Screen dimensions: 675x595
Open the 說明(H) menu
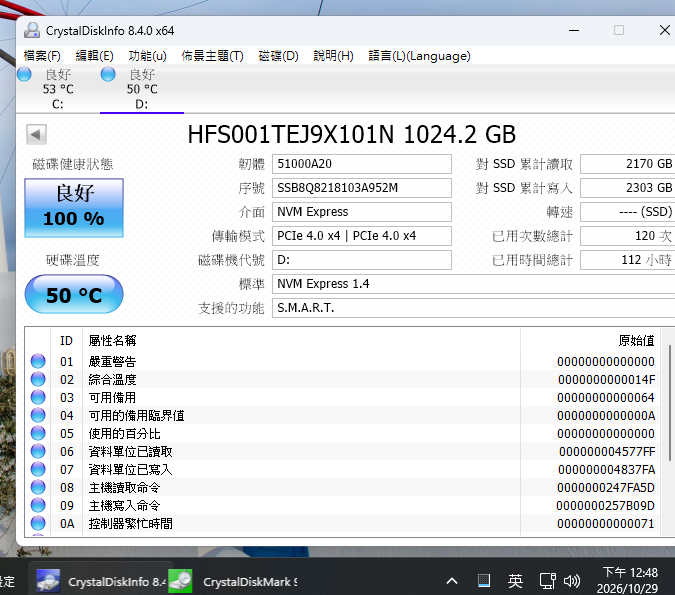333,56
